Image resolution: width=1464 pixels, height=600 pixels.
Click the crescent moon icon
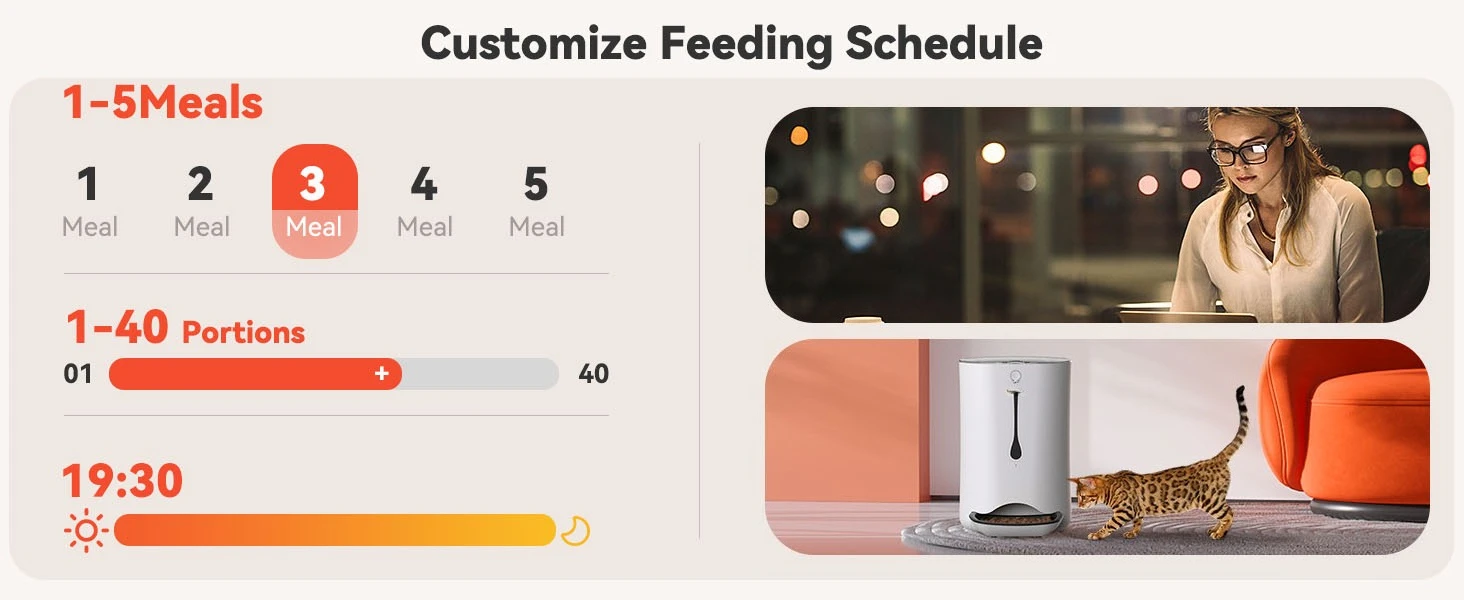pos(575,531)
